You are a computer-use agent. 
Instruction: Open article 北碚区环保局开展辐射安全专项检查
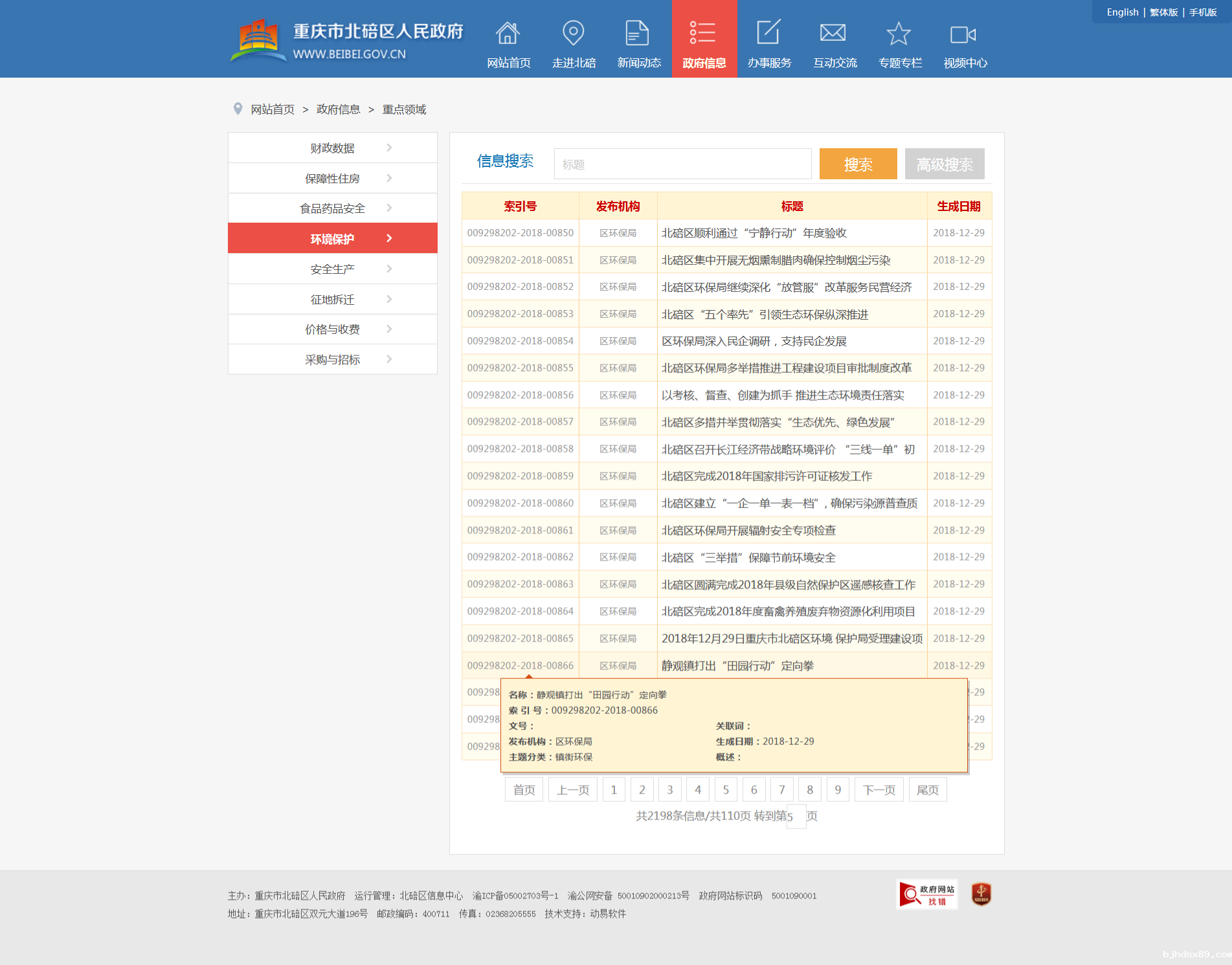(x=748, y=531)
